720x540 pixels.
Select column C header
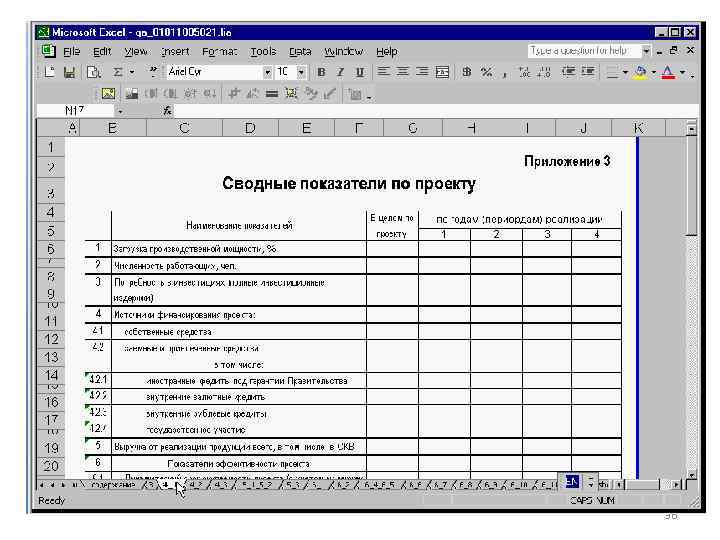(x=184, y=128)
